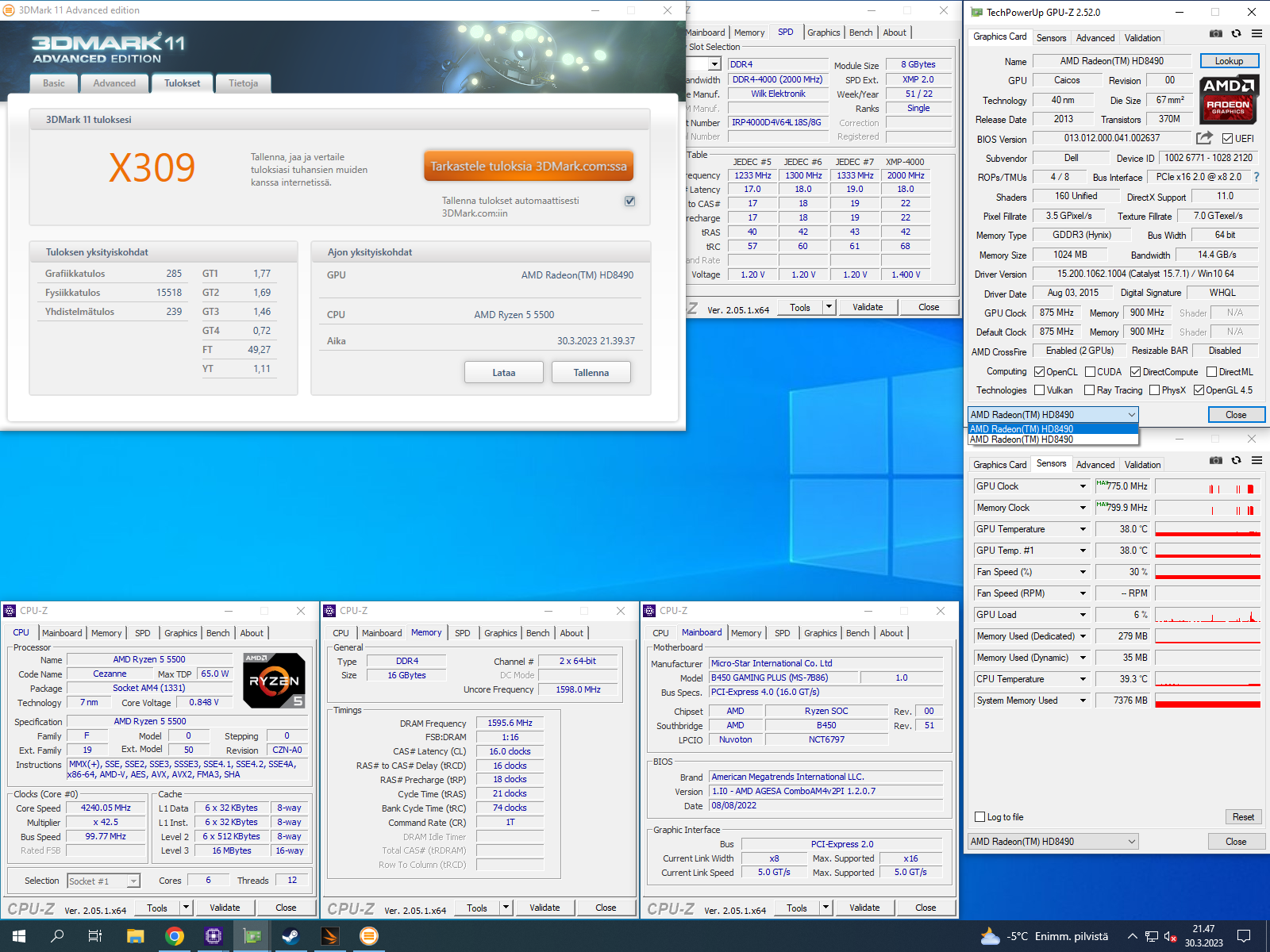Click the volume muted tray icon
The image size is (1270, 952).
[x=1170, y=936]
